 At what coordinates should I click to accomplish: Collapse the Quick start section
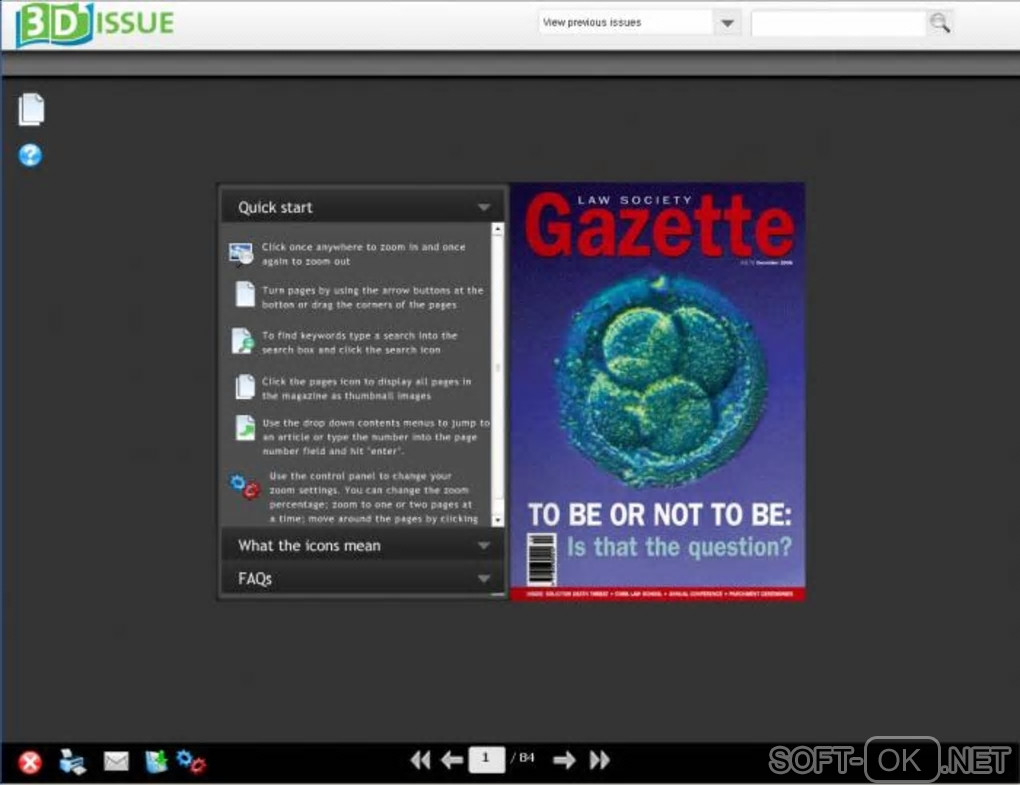coord(362,207)
